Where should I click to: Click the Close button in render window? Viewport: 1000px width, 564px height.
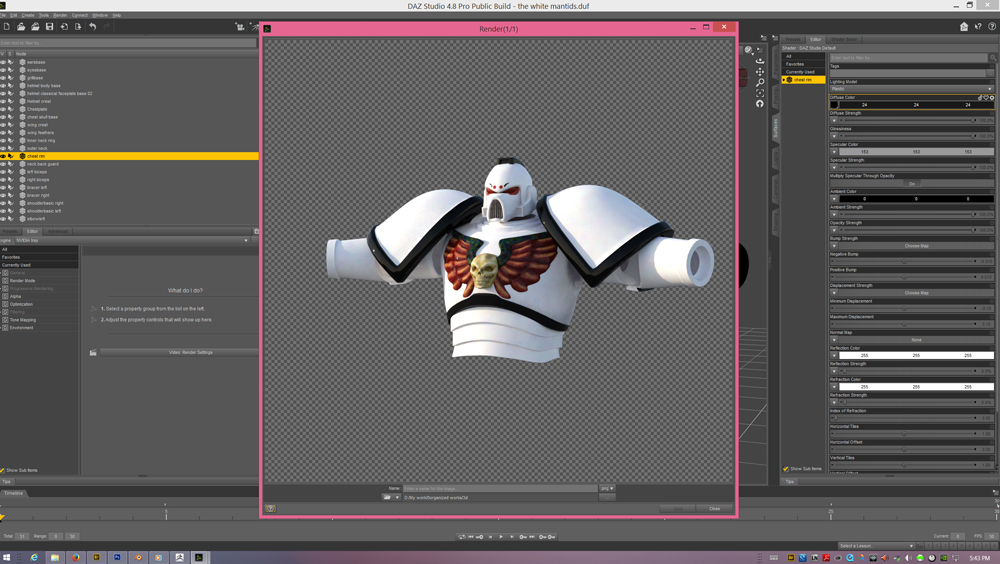714,508
